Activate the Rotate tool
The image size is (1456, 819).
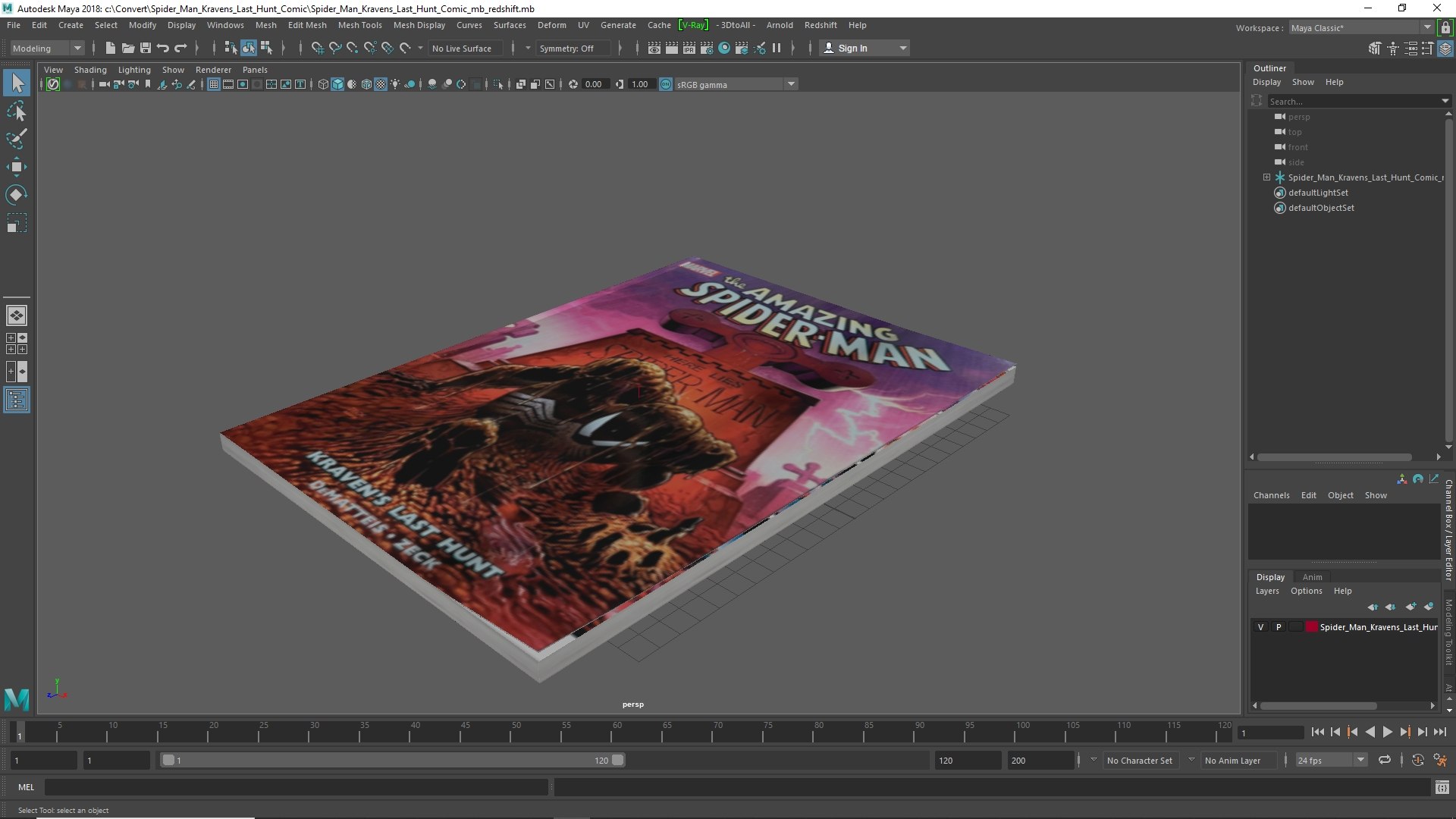[17, 195]
